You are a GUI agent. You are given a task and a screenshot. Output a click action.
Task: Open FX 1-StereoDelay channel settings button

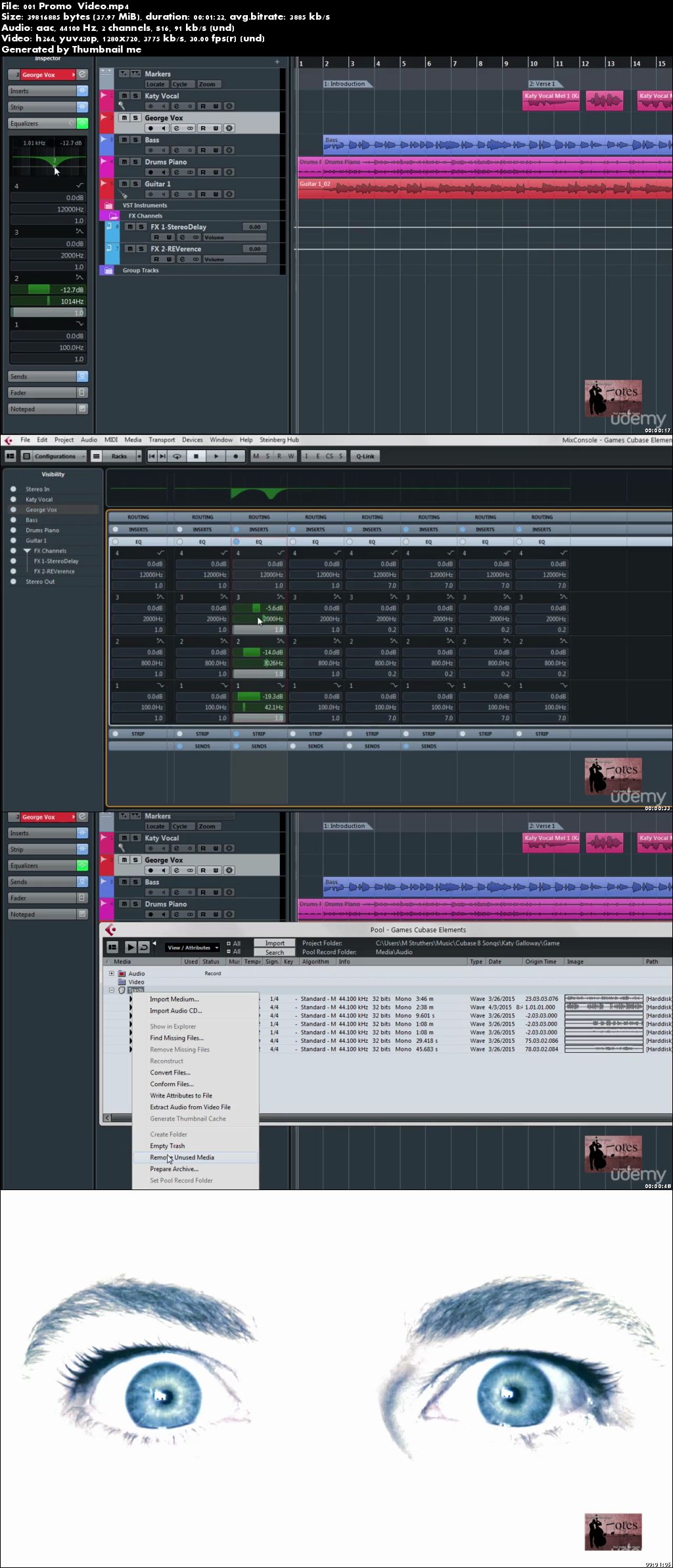182,237
